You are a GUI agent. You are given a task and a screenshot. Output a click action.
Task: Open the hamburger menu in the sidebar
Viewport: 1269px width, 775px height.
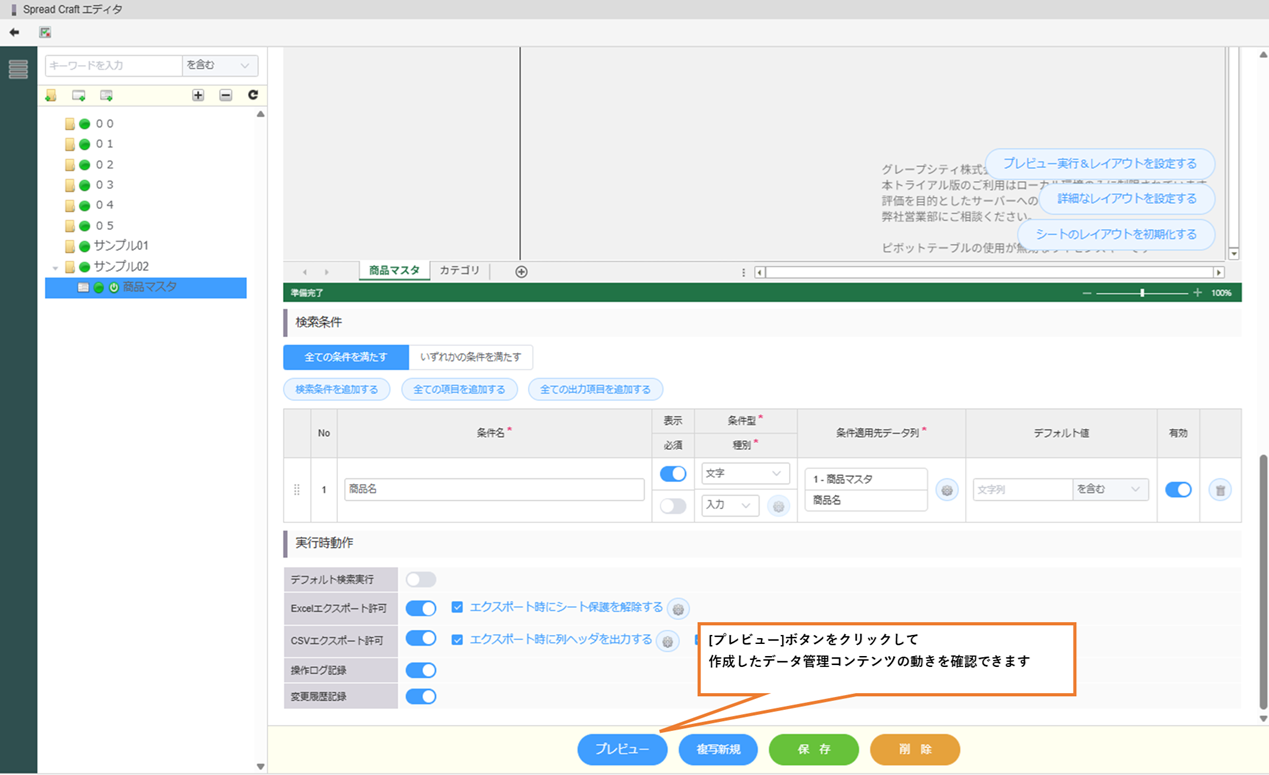[x=18, y=69]
